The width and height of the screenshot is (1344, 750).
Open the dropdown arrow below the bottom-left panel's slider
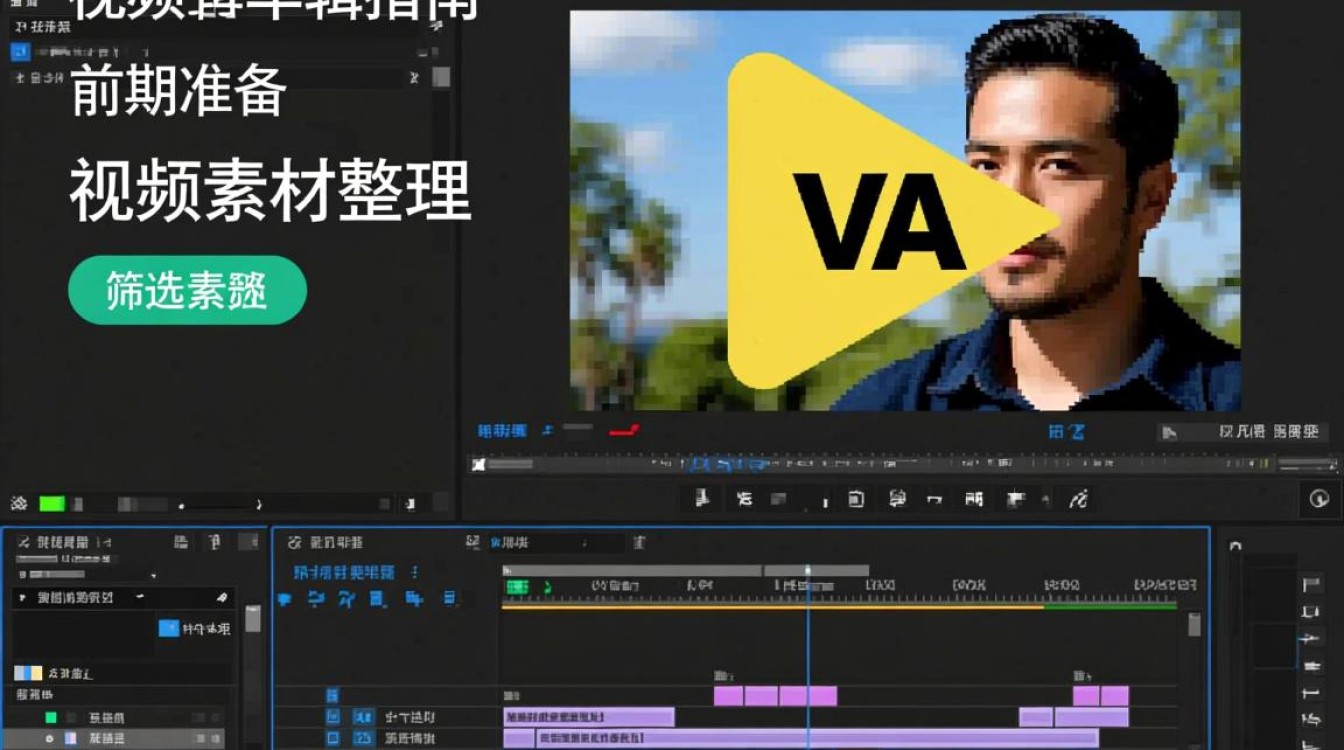point(153,576)
